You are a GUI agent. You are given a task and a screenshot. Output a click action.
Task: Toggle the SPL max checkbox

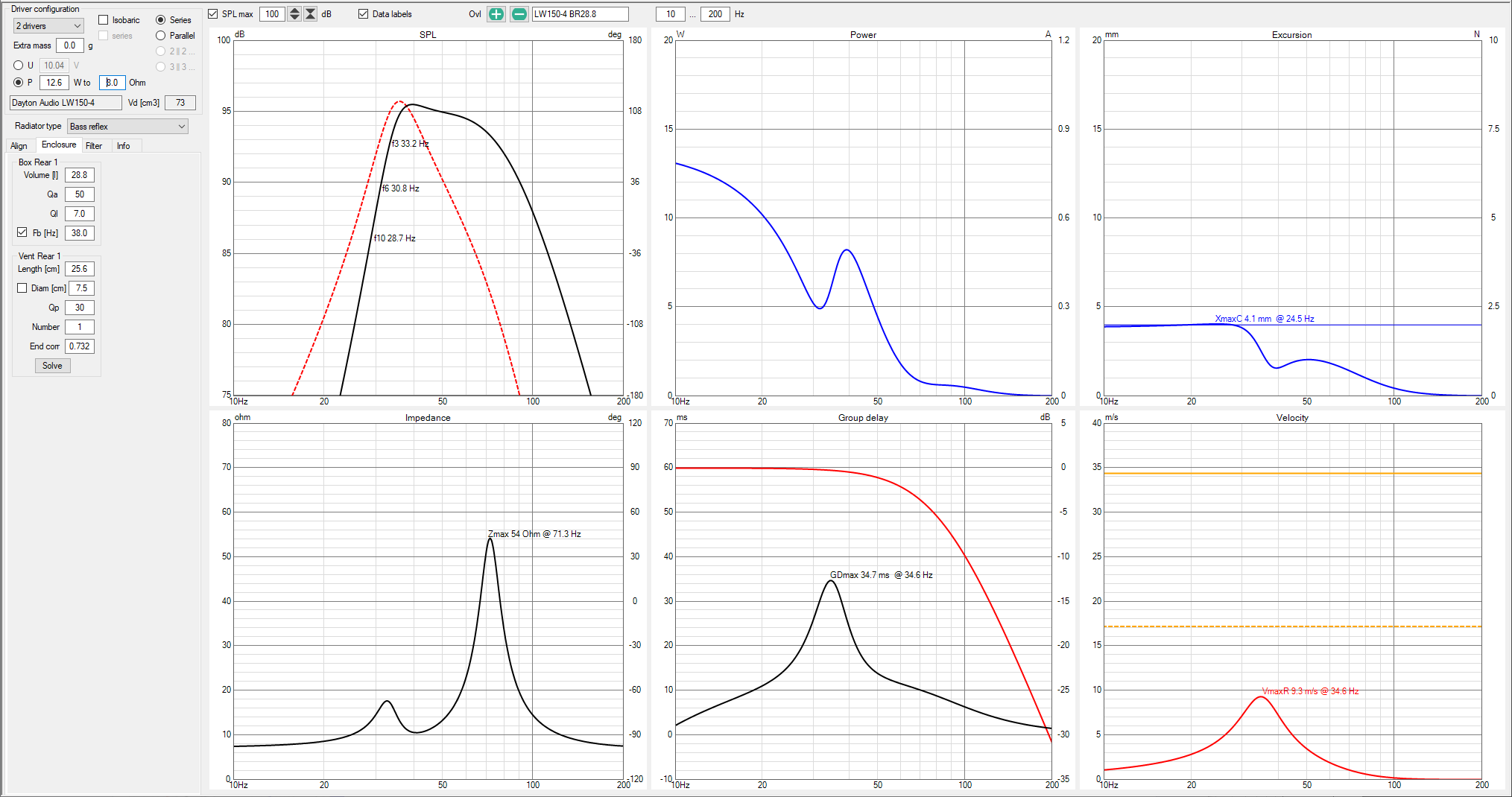213,14
